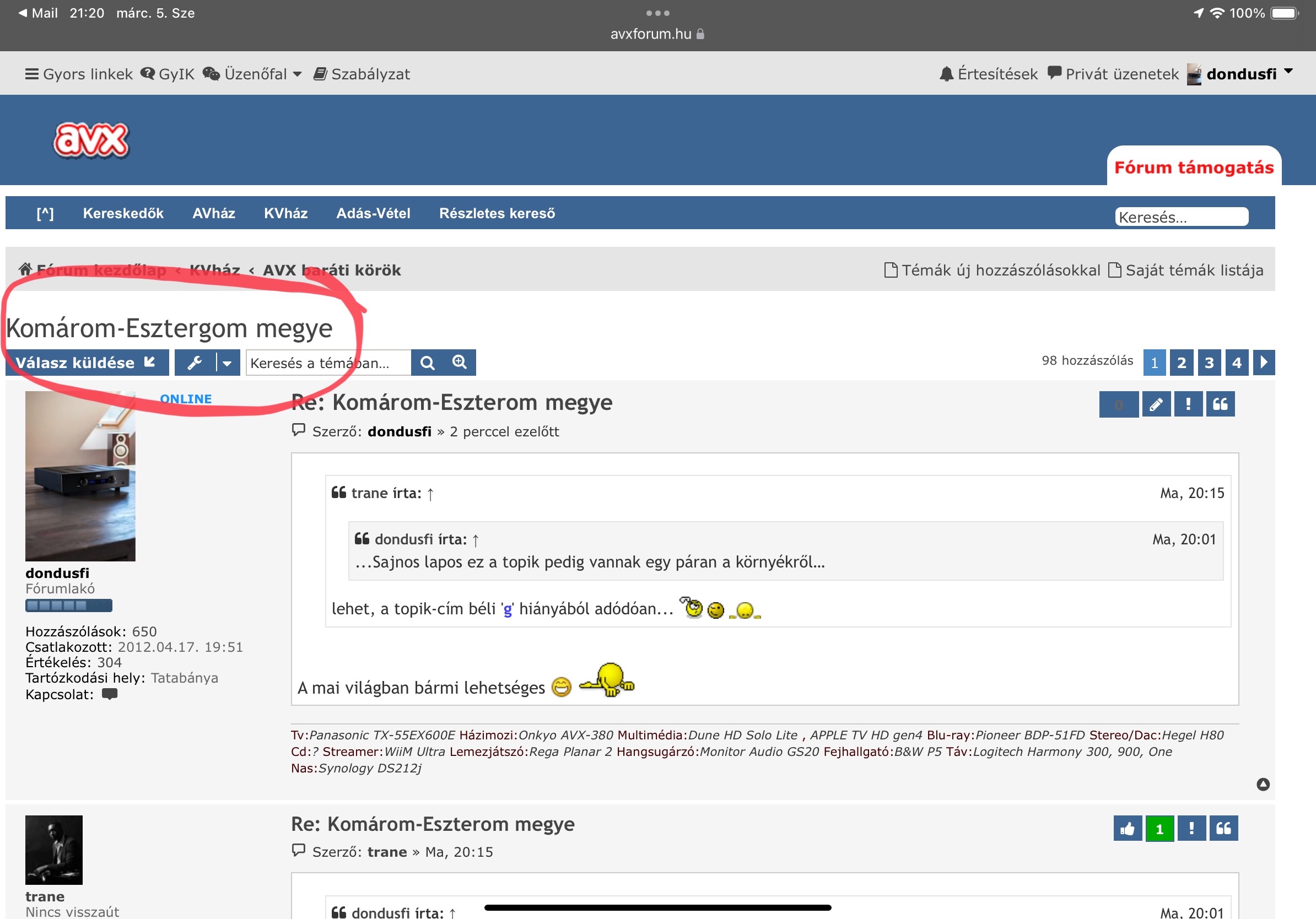Go to page 3 of topic
1316x919 pixels.
1209,363
